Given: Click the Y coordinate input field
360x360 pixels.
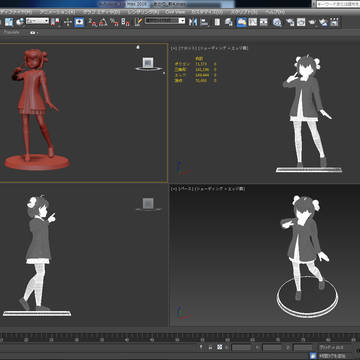Looking at the screenshot, I should [x=272, y=347].
